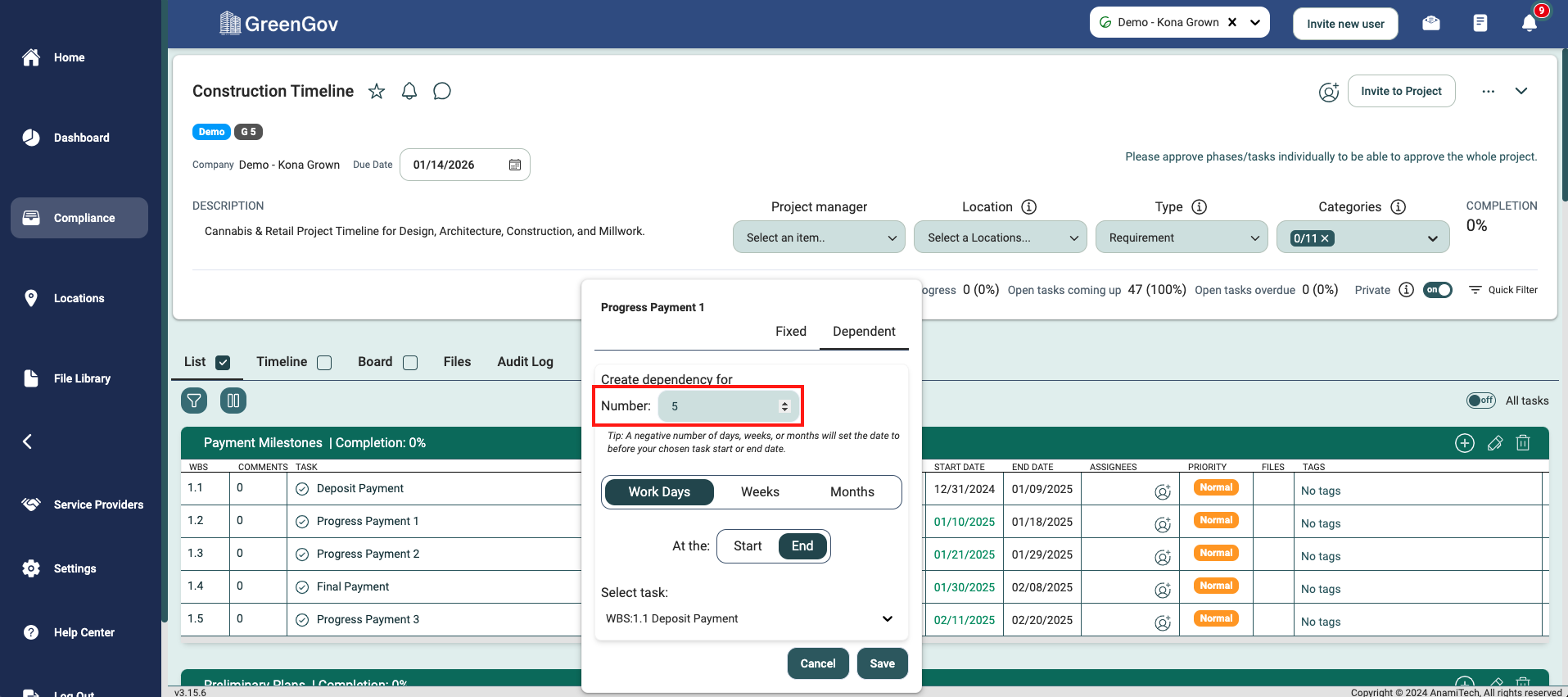Enable the Timeline view checkbox
Image resolution: width=1568 pixels, height=697 pixels.
click(x=324, y=363)
